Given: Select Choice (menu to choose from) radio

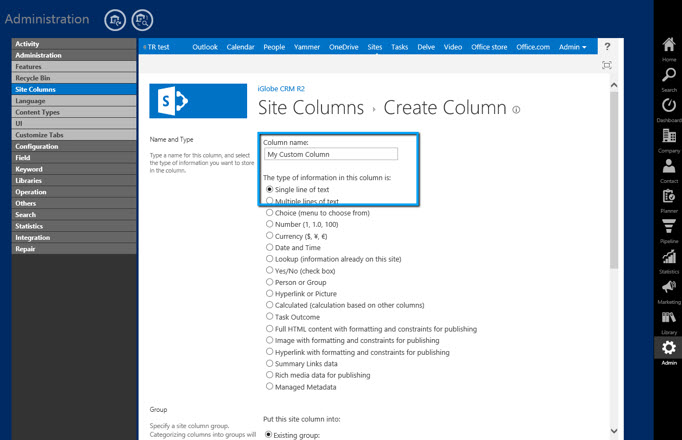Looking at the screenshot, I should [270, 213].
